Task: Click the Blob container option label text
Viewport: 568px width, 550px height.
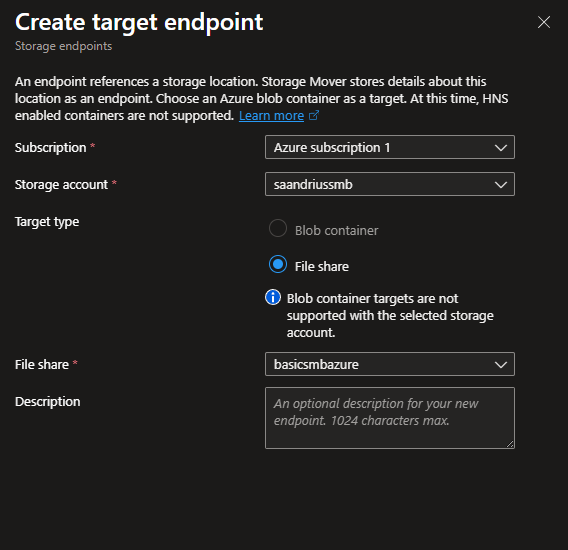Action: tap(337, 230)
